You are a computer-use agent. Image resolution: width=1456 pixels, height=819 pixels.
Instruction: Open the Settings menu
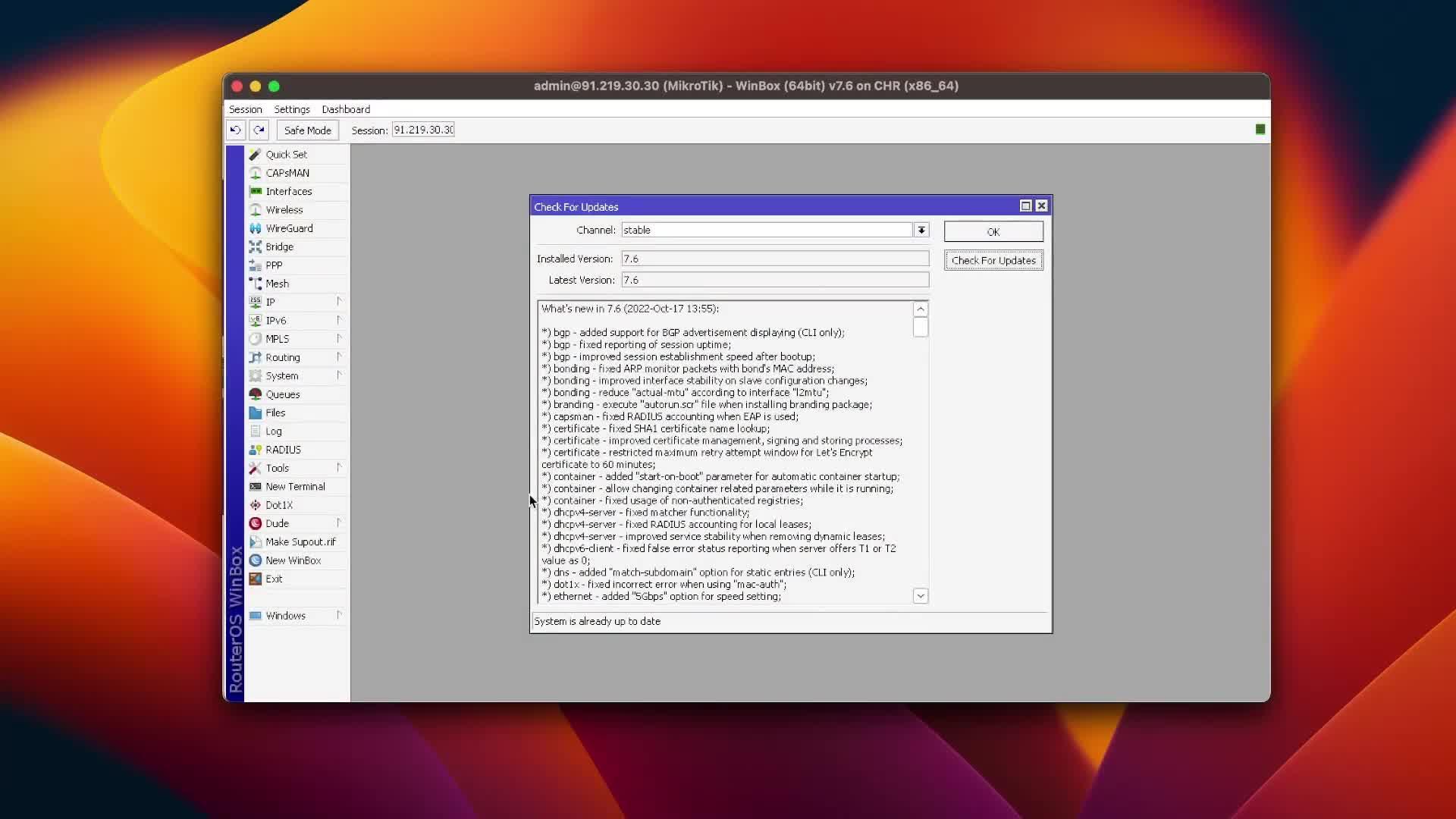click(x=292, y=109)
